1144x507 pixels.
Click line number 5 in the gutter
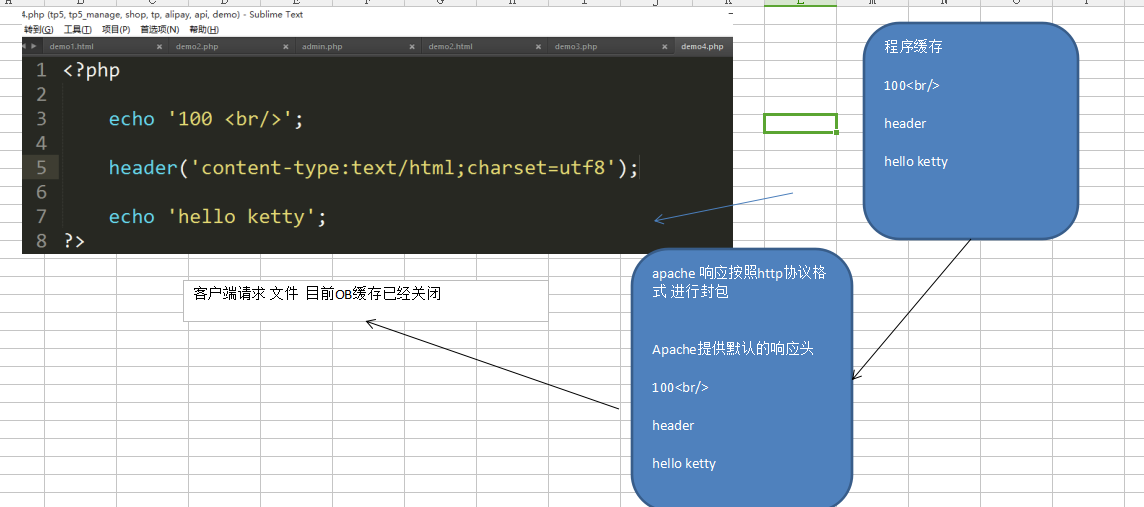(x=41, y=167)
